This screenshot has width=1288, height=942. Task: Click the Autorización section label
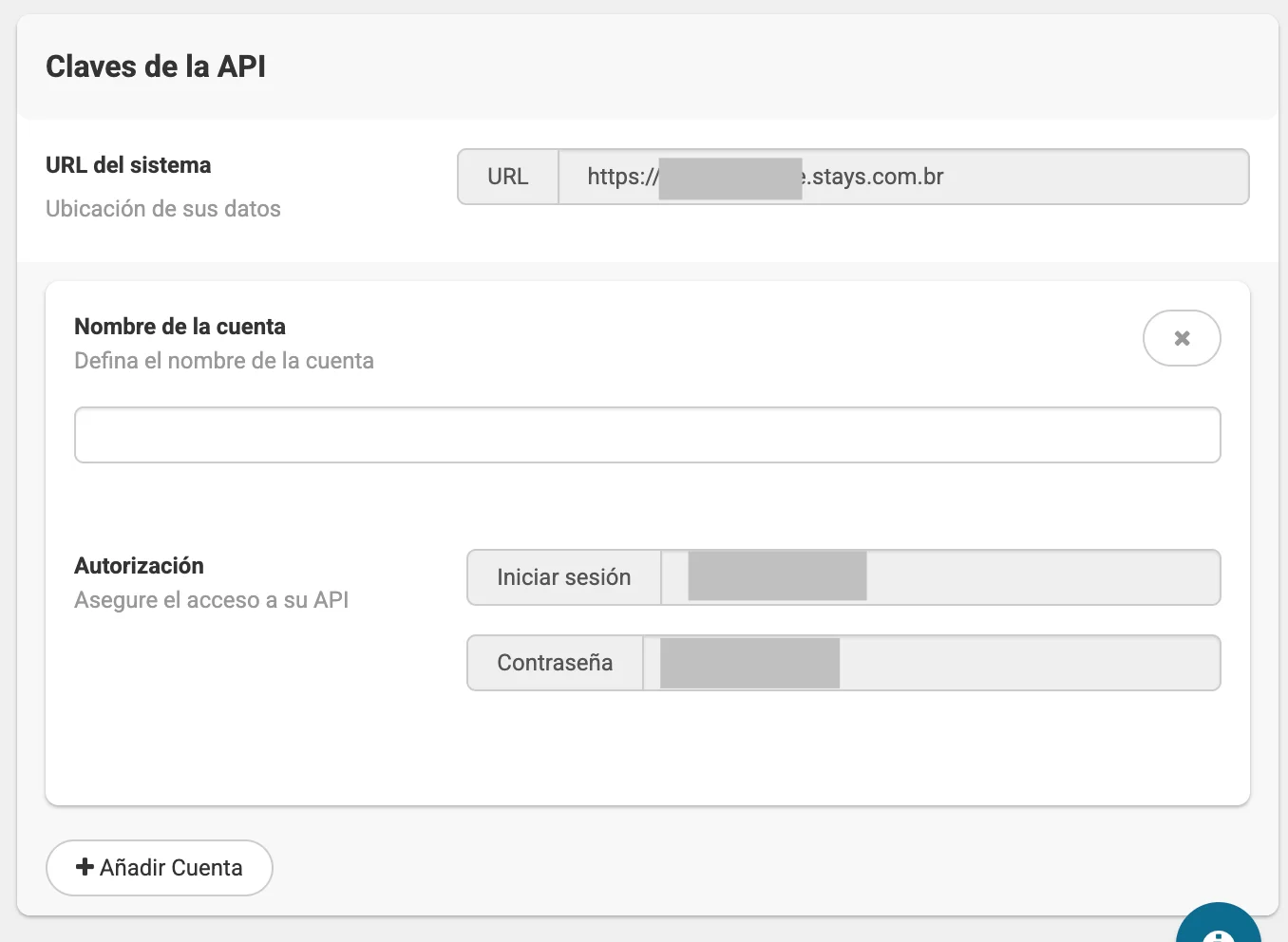click(x=140, y=566)
